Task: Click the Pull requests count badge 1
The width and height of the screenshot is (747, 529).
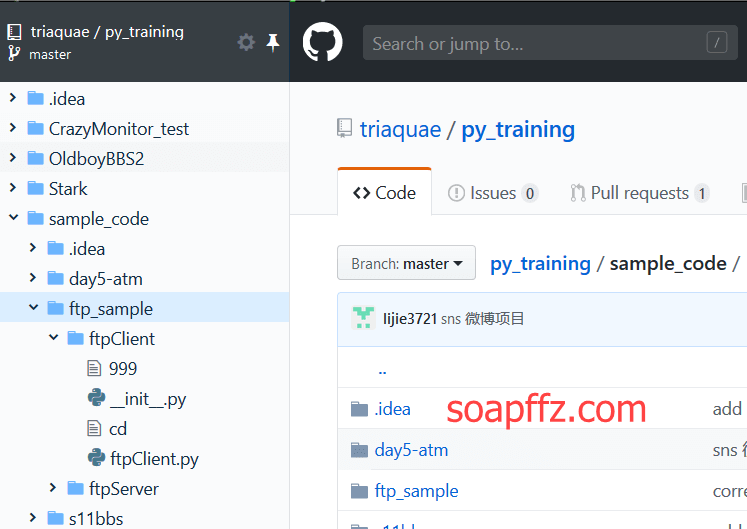Action: click(x=702, y=193)
